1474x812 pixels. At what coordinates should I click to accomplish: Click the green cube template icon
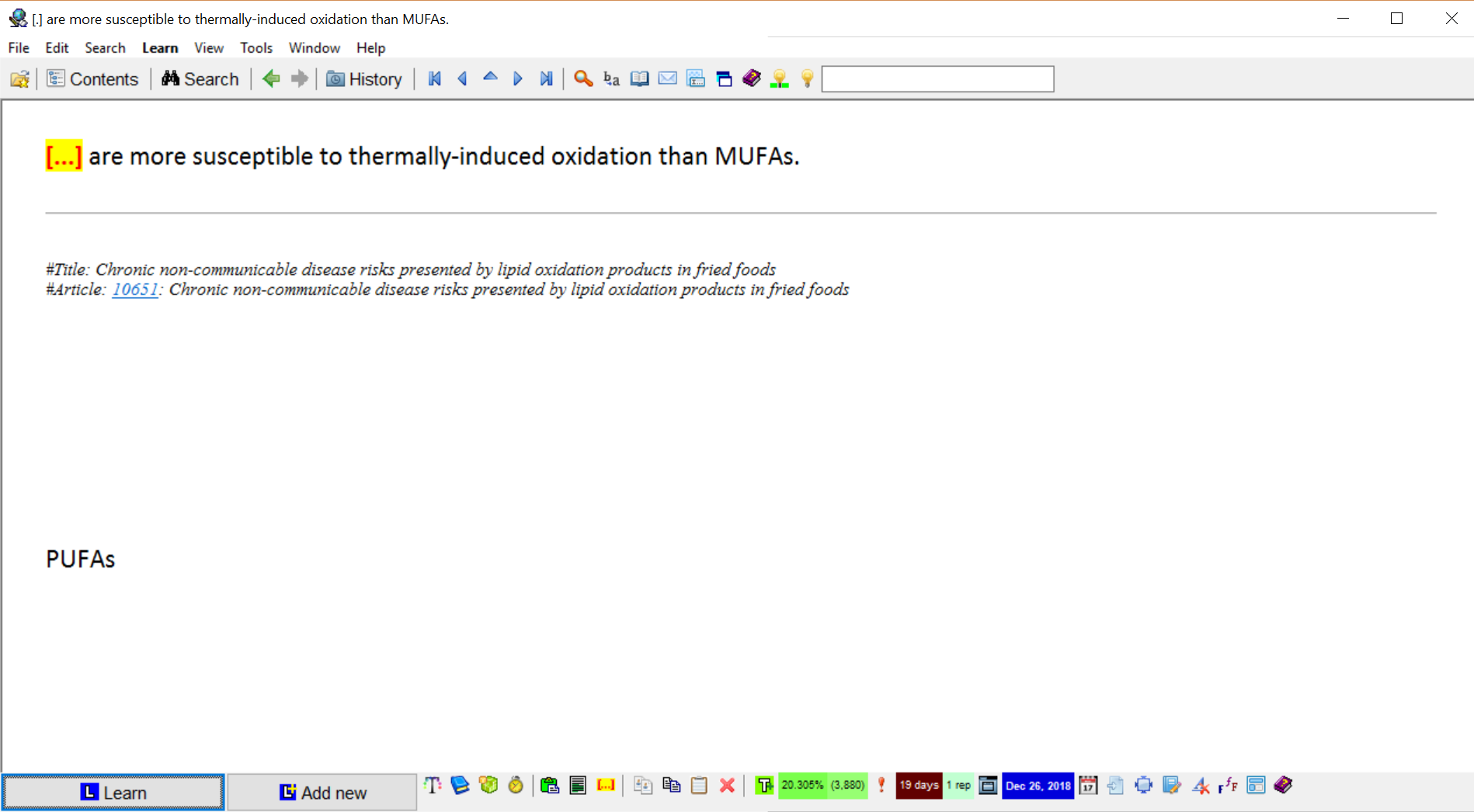488,786
